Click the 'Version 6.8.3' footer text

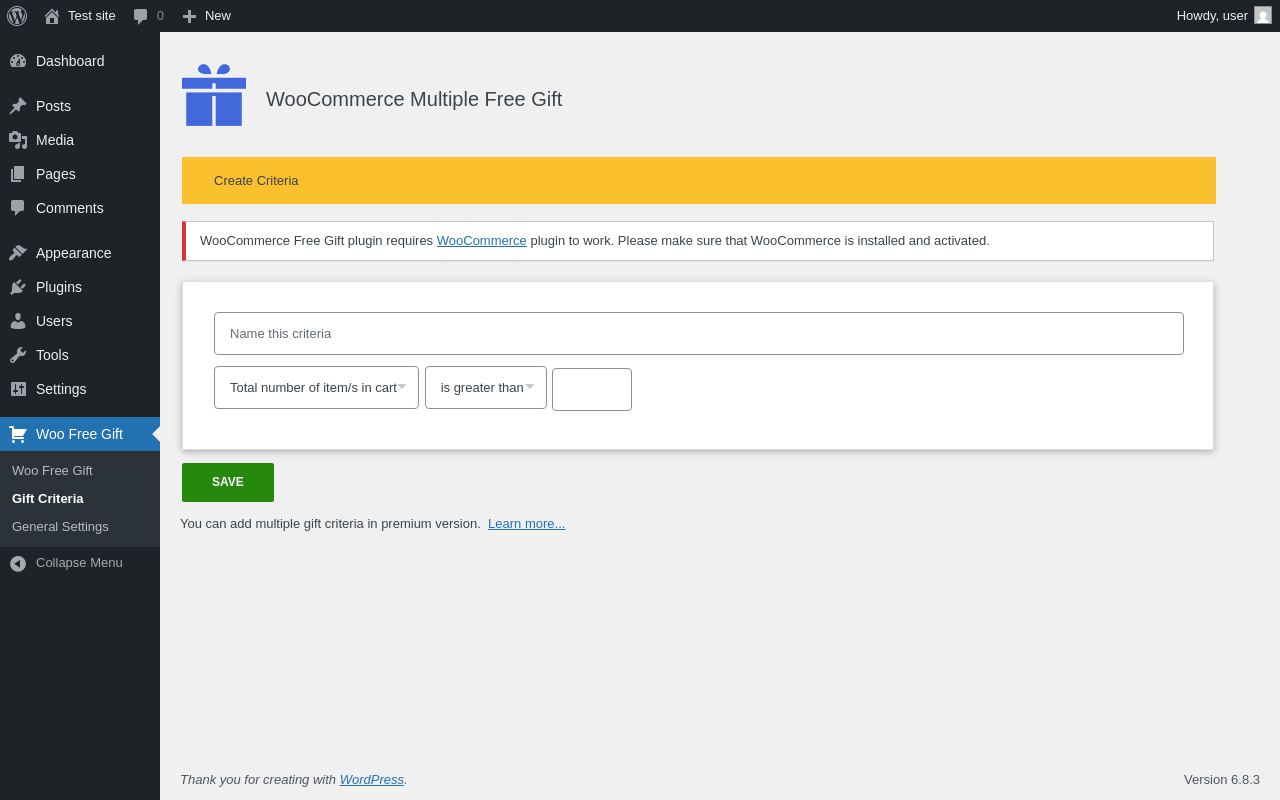[x=1222, y=780]
